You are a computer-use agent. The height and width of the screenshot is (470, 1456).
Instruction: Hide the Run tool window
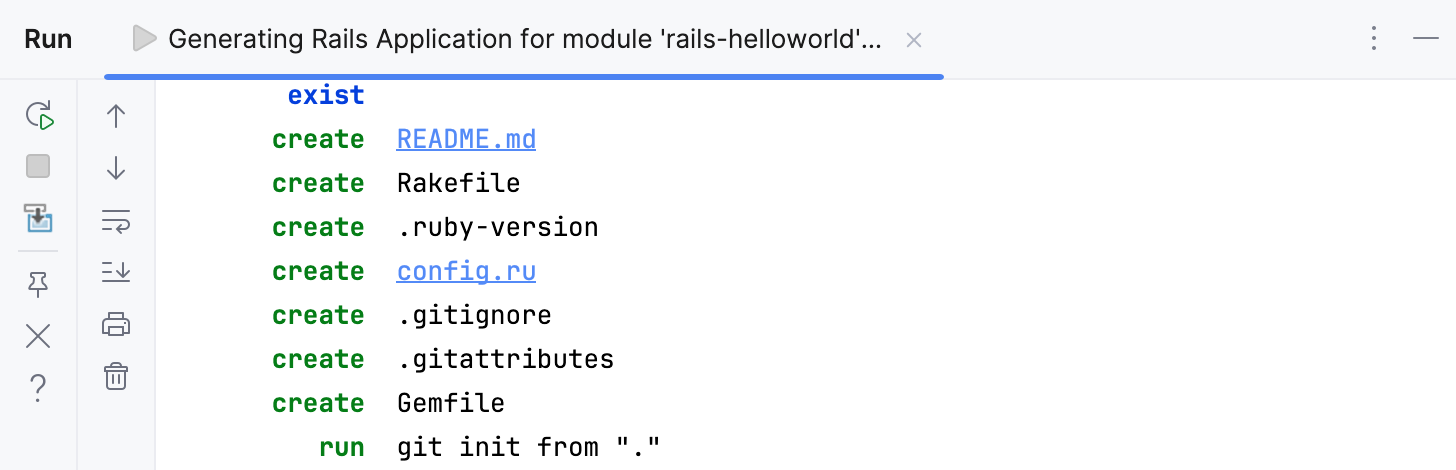1425,39
